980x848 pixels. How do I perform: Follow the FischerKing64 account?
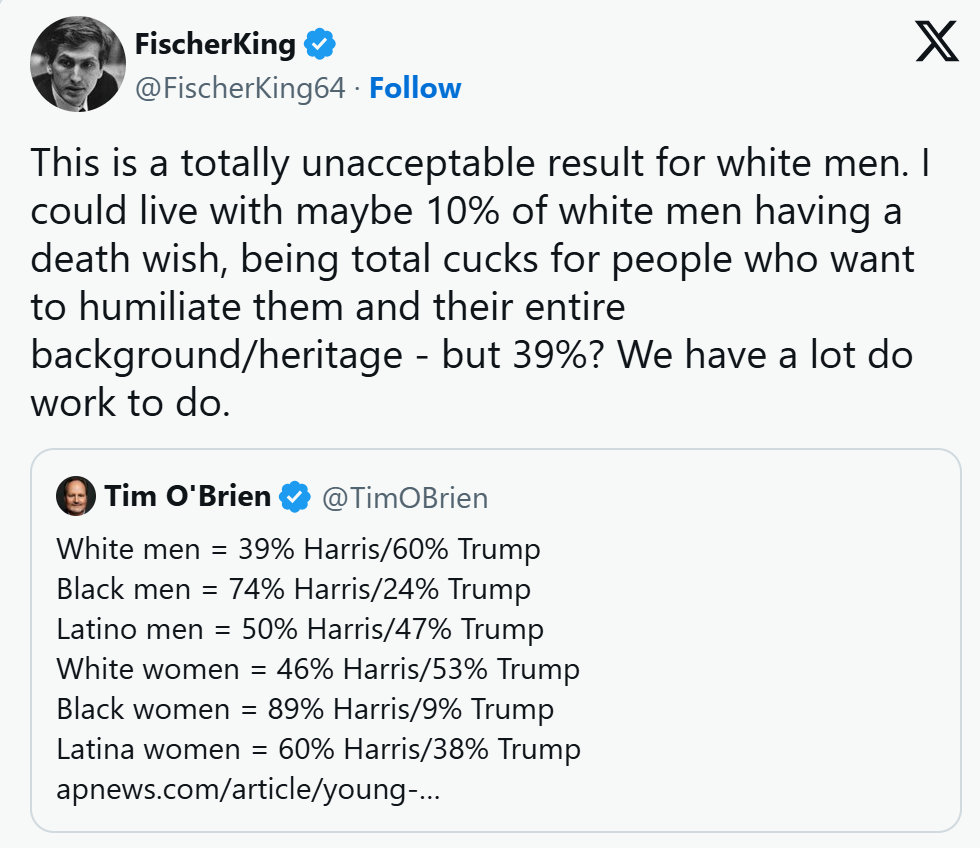[x=415, y=88]
